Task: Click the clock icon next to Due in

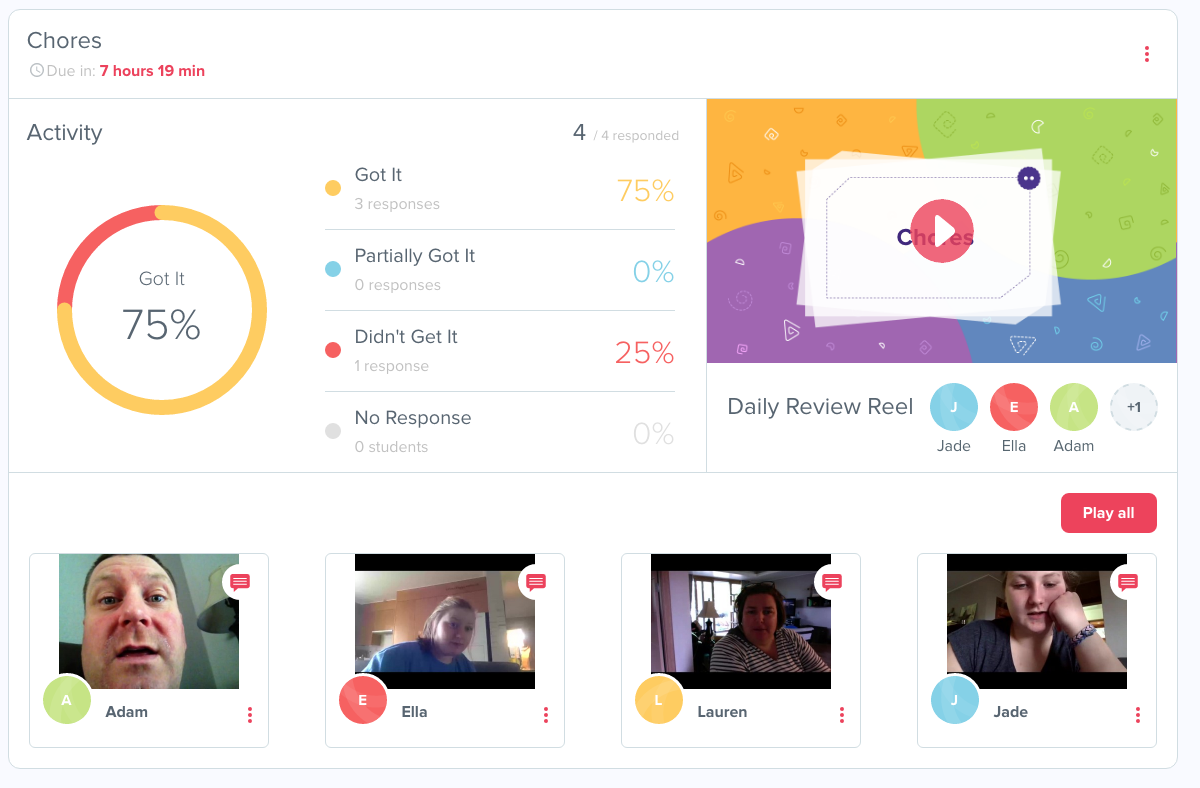Action: [x=37, y=71]
